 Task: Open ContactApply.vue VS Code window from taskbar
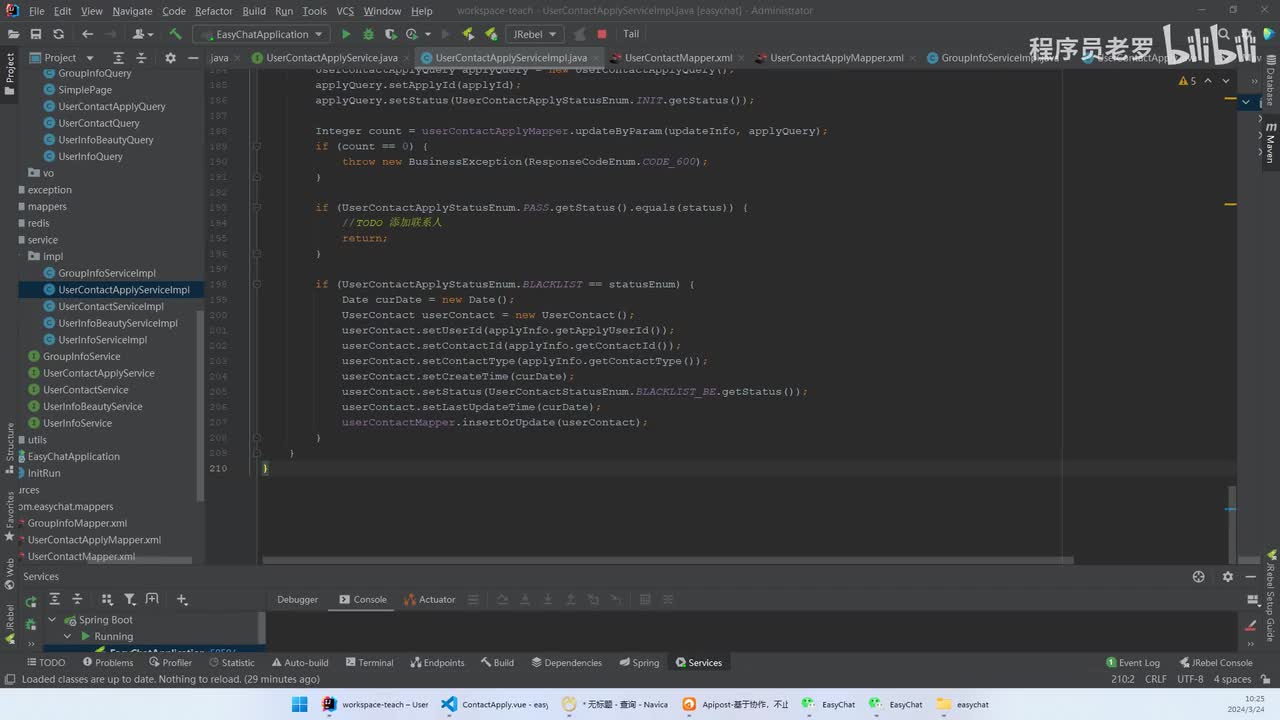pyautogui.click(x=495, y=704)
